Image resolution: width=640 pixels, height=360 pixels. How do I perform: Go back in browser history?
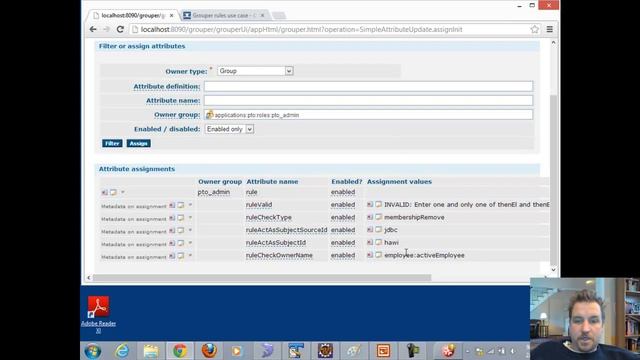coord(93,29)
